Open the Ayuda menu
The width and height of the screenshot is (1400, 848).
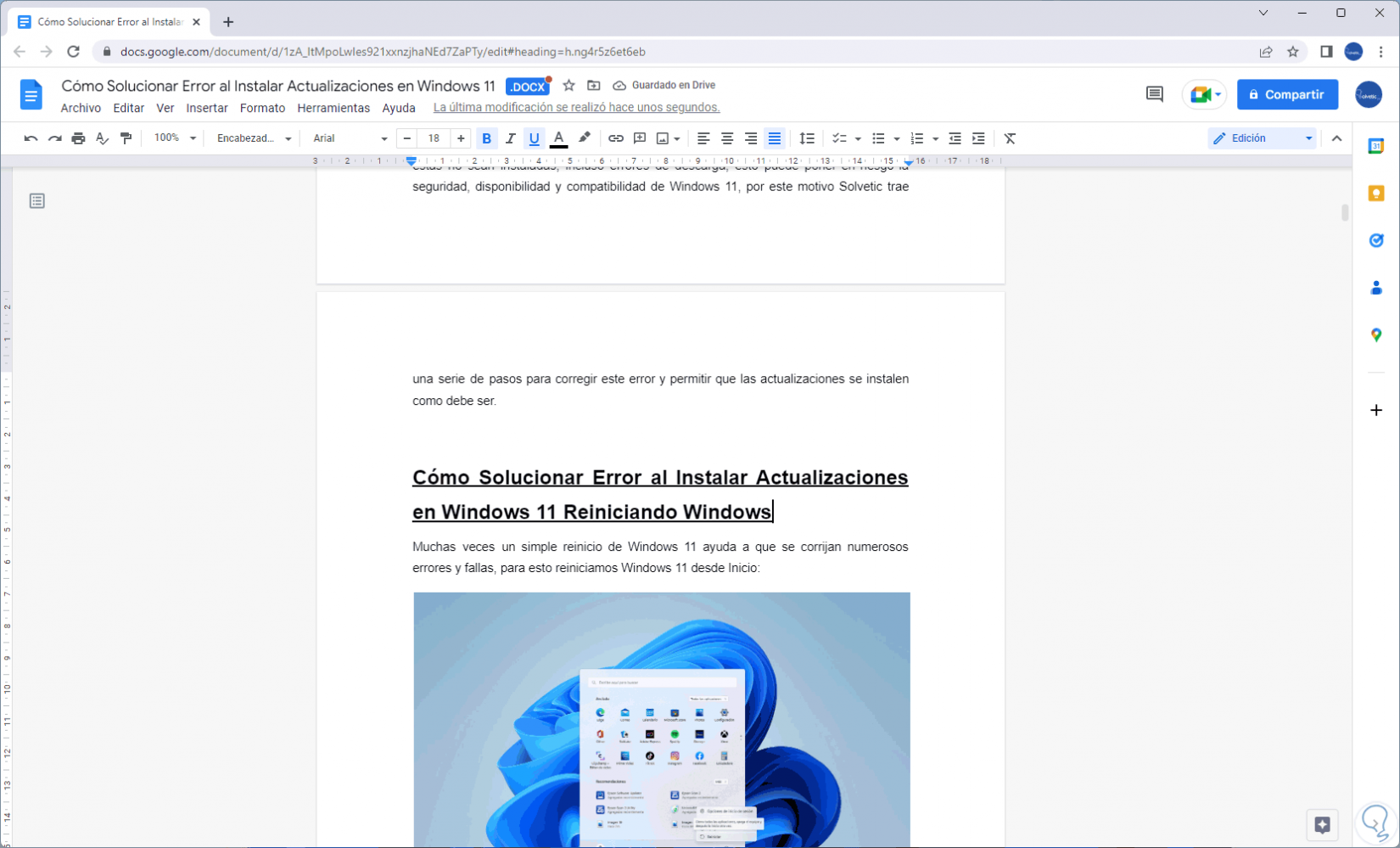point(399,108)
